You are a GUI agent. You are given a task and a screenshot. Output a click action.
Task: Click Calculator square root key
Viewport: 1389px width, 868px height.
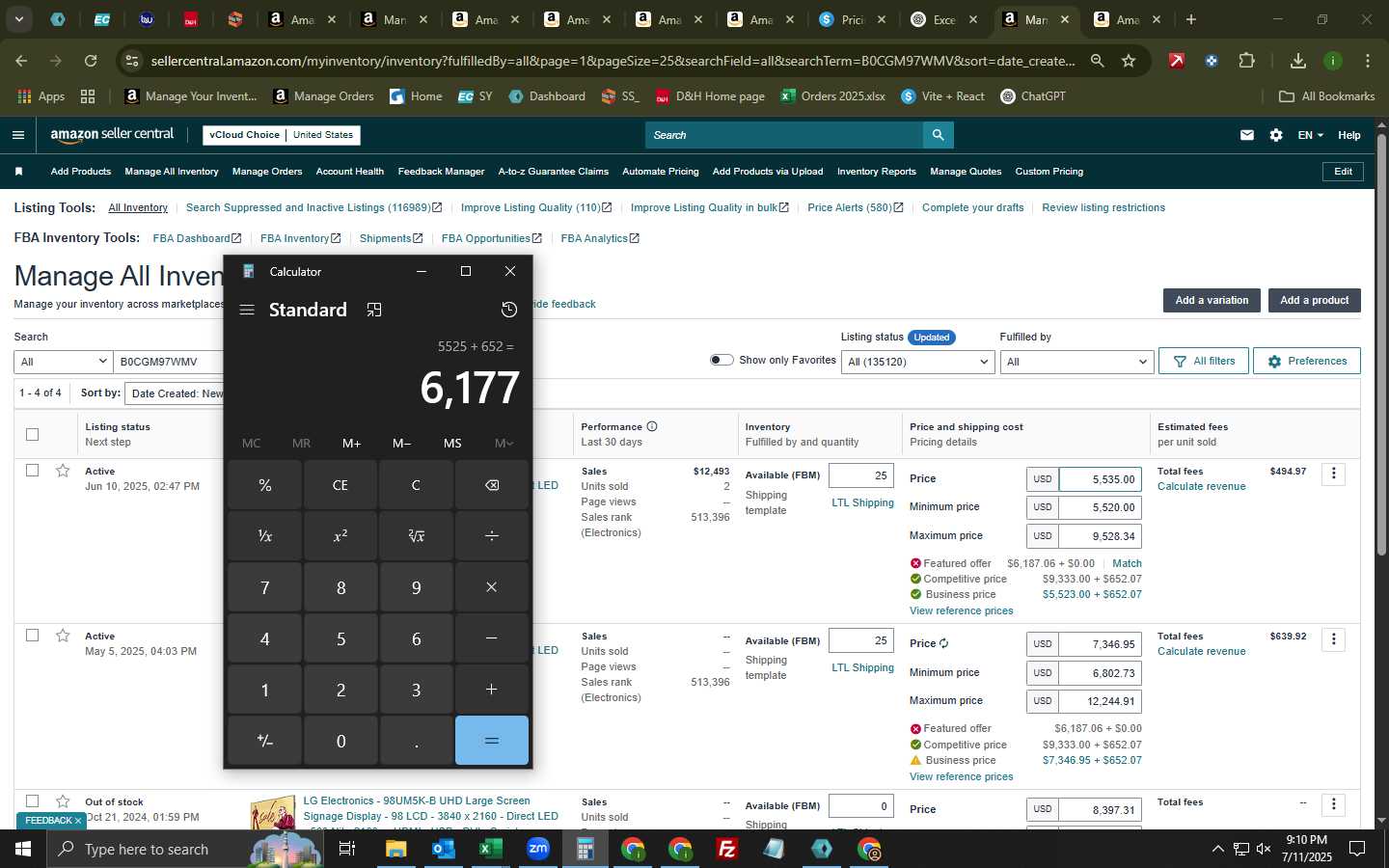[x=416, y=536]
